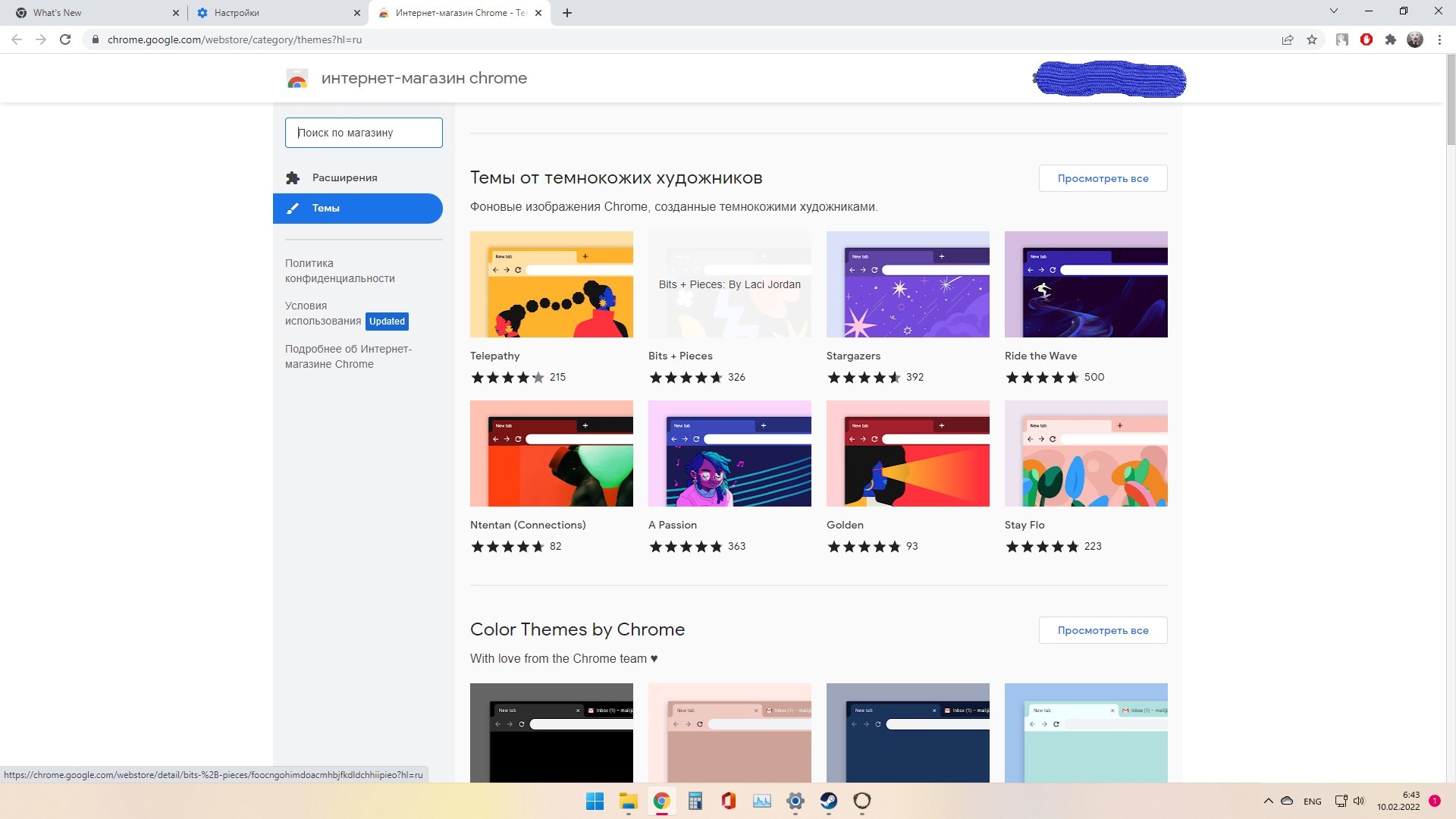This screenshot has height=819, width=1456.
Task: Open File Explorer from taskbar
Action: (628, 801)
